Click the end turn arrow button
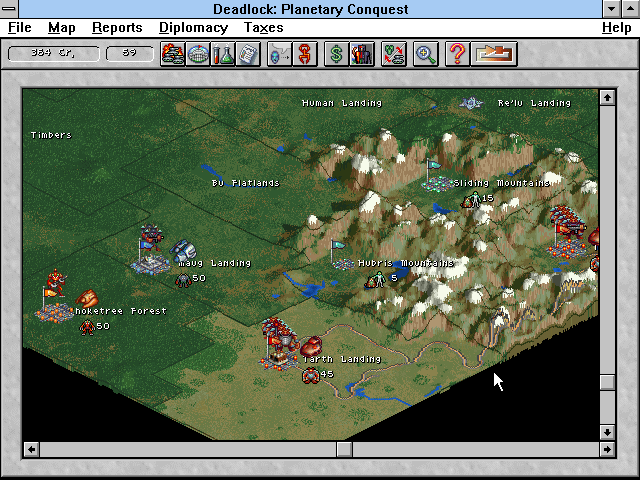 pos(494,53)
